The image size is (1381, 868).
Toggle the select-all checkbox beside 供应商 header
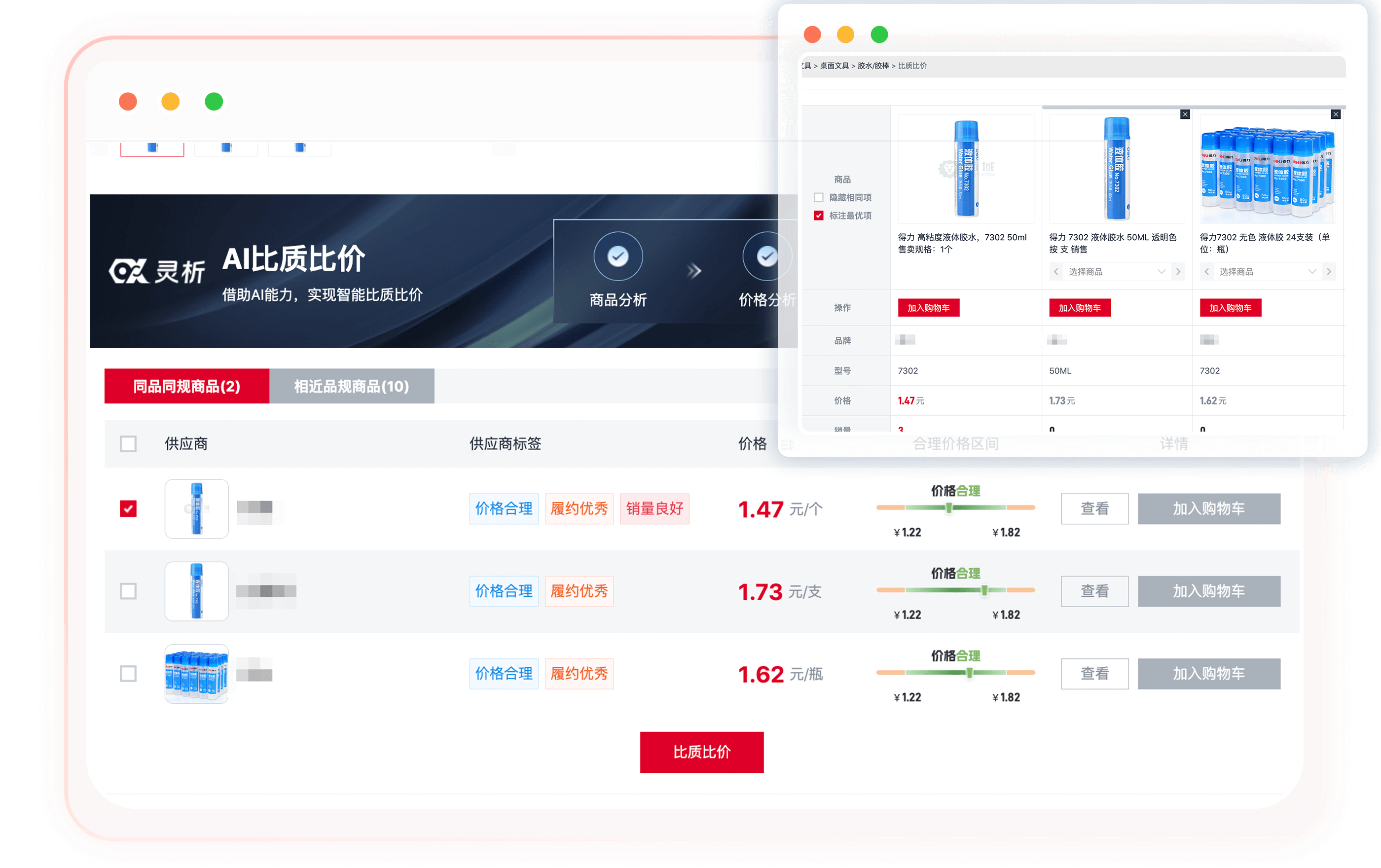128,444
